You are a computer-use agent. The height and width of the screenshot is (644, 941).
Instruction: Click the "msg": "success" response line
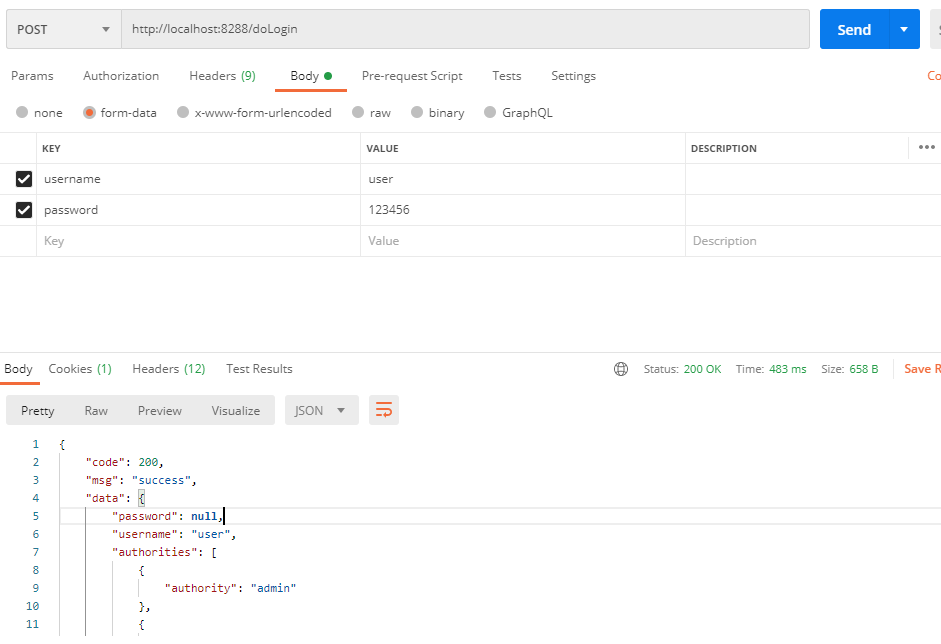141,480
